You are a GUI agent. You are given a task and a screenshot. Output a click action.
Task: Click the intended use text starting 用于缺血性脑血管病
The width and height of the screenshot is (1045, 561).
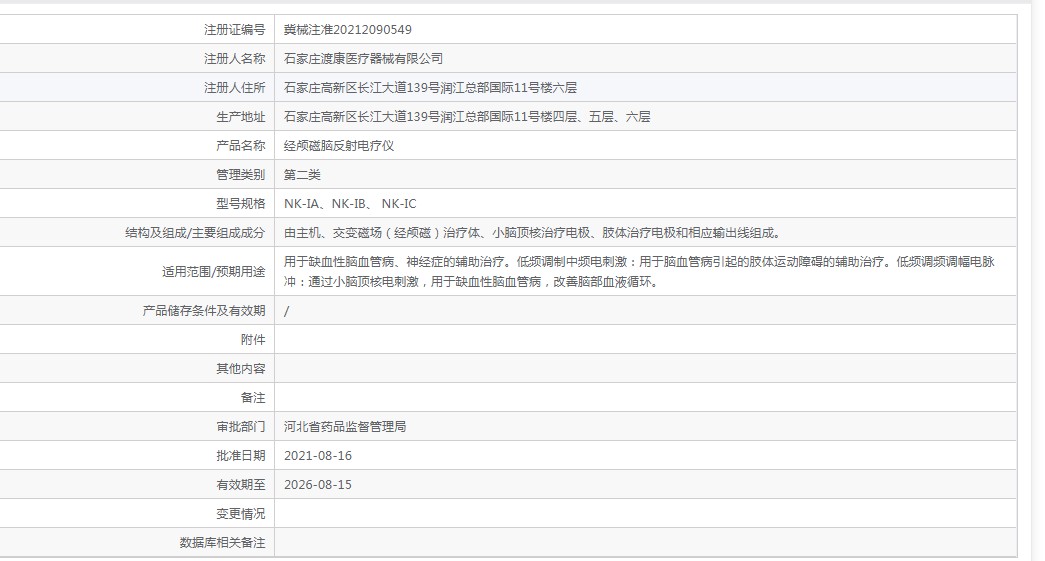pos(639,271)
